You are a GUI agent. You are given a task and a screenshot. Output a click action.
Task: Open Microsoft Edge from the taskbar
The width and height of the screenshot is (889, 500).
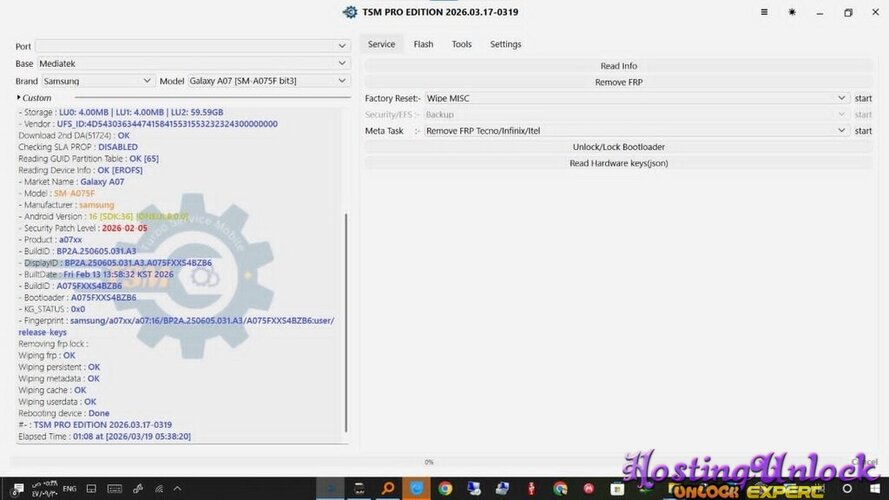tap(416, 488)
